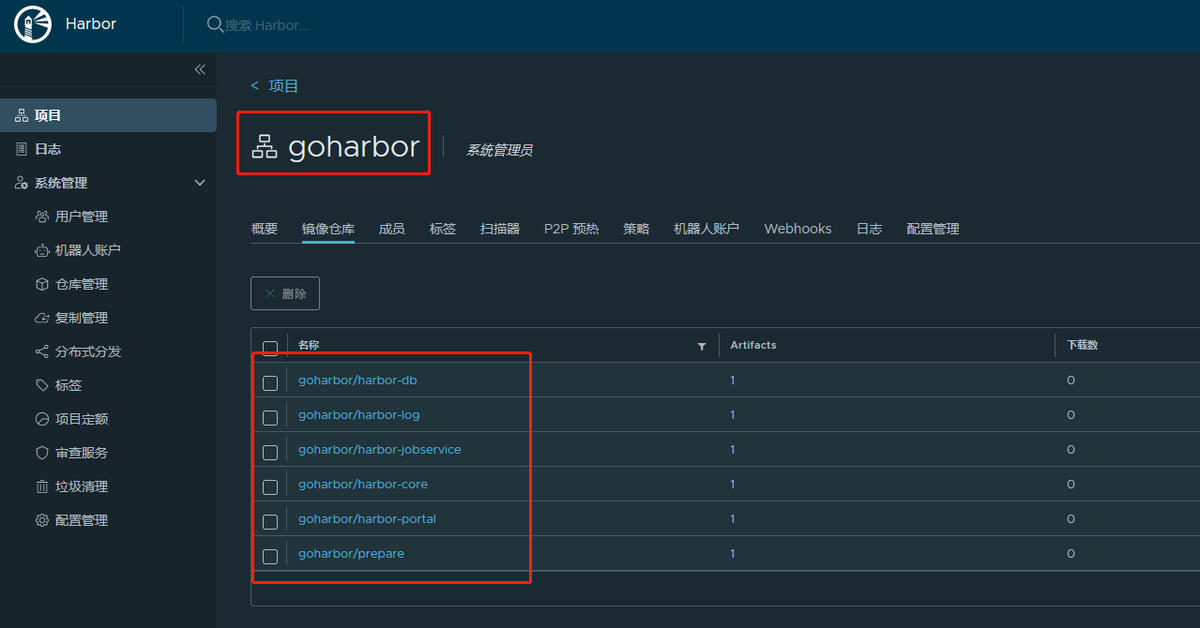The image size is (1200, 628).
Task: Open the P2P 预热 tab
Action: [x=571, y=229]
